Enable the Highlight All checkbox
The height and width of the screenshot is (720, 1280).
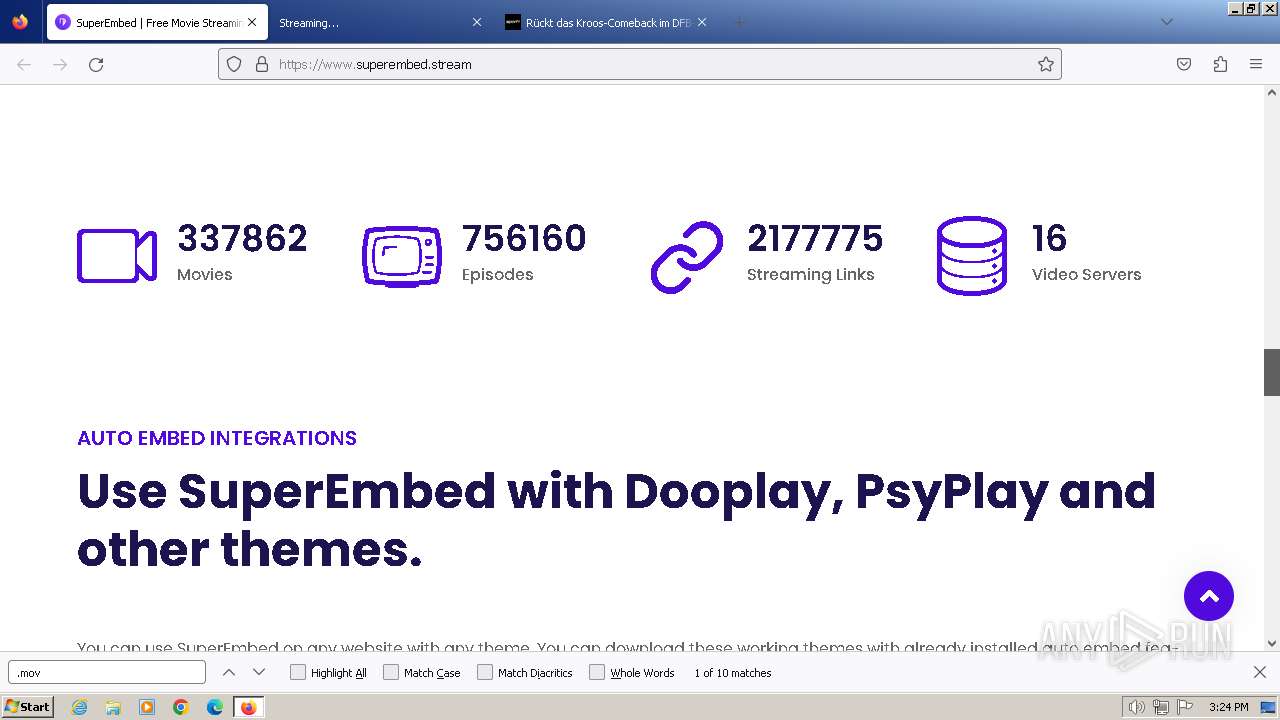[x=298, y=672]
